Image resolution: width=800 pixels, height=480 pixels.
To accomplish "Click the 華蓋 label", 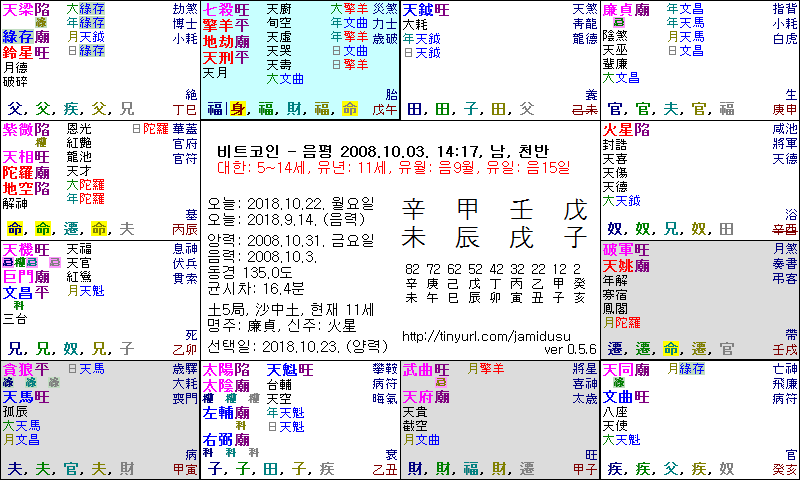I will [x=185, y=129].
